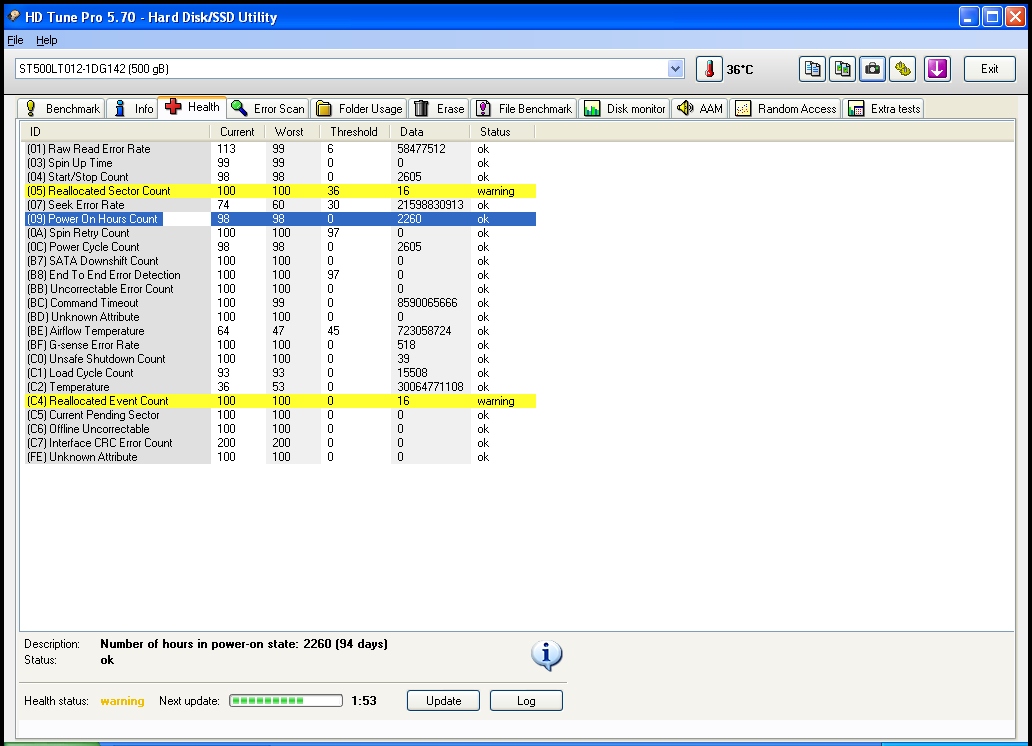
Task: Click the trash can Erase icon
Action: point(422,108)
